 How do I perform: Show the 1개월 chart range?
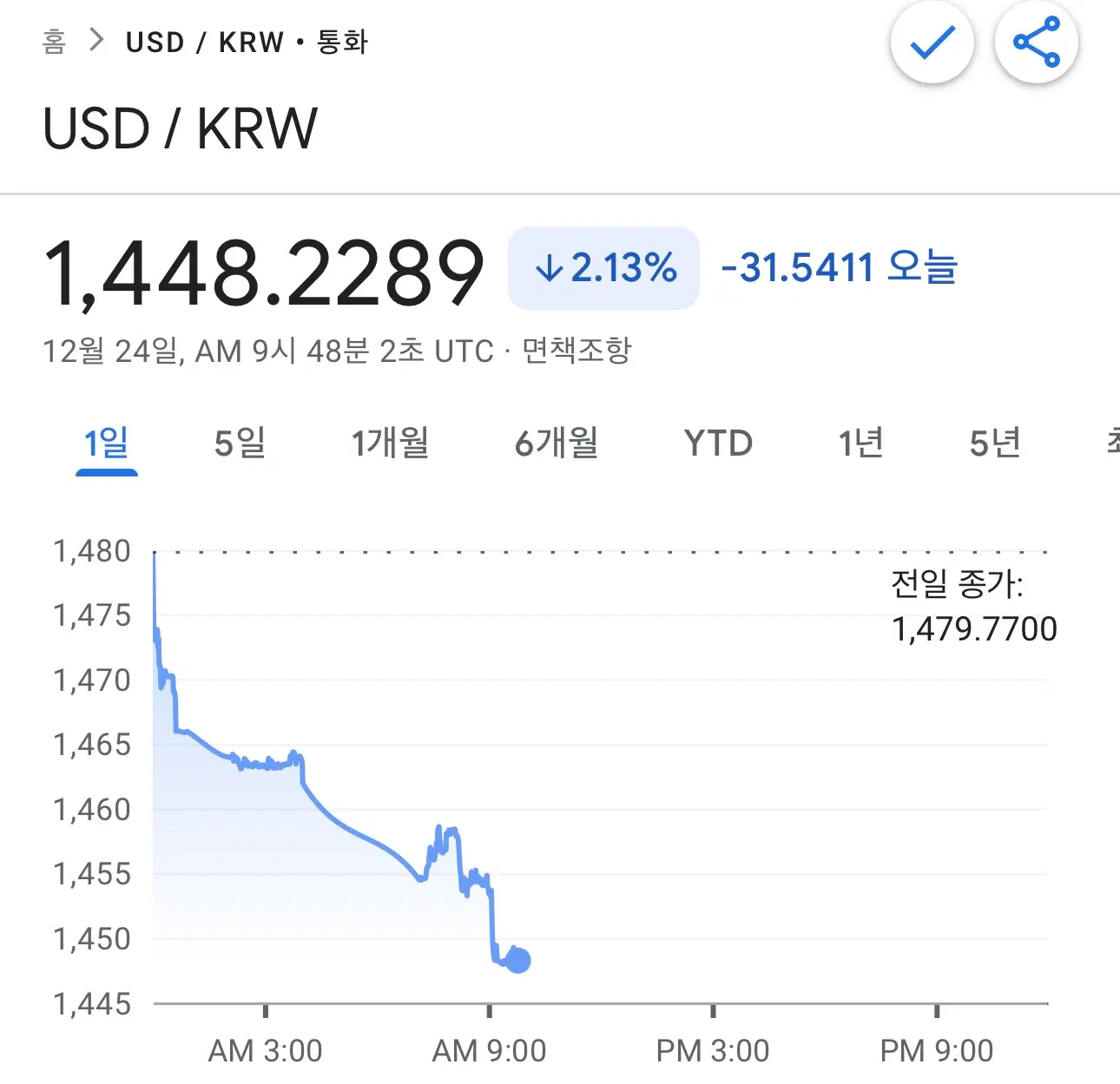tap(390, 443)
